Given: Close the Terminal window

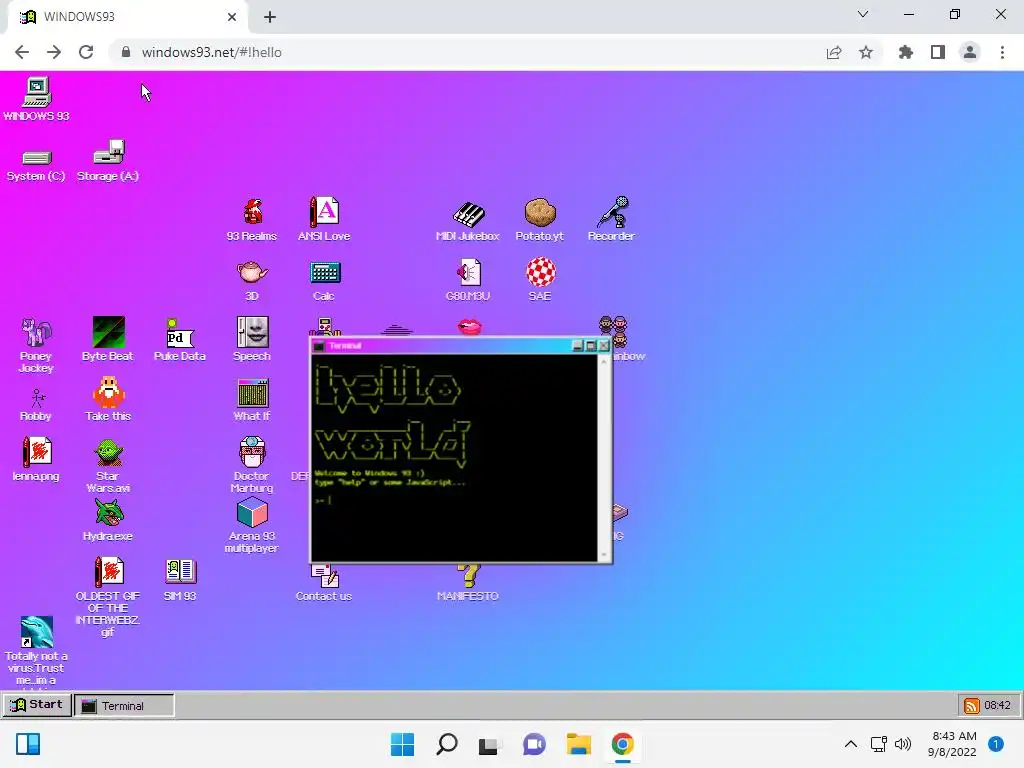Looking at the screenshot, I should click(604, 345).
